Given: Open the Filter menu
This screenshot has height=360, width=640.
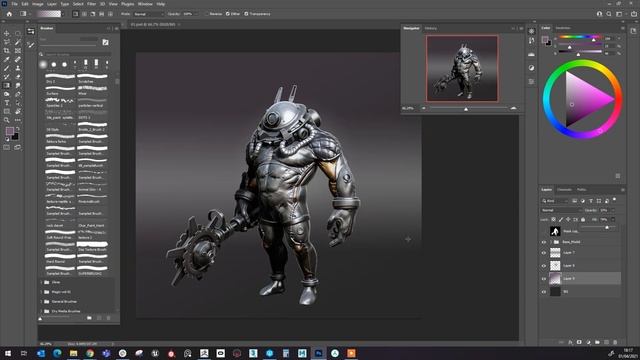Looking at the screenshot, I should click(91, 4).
